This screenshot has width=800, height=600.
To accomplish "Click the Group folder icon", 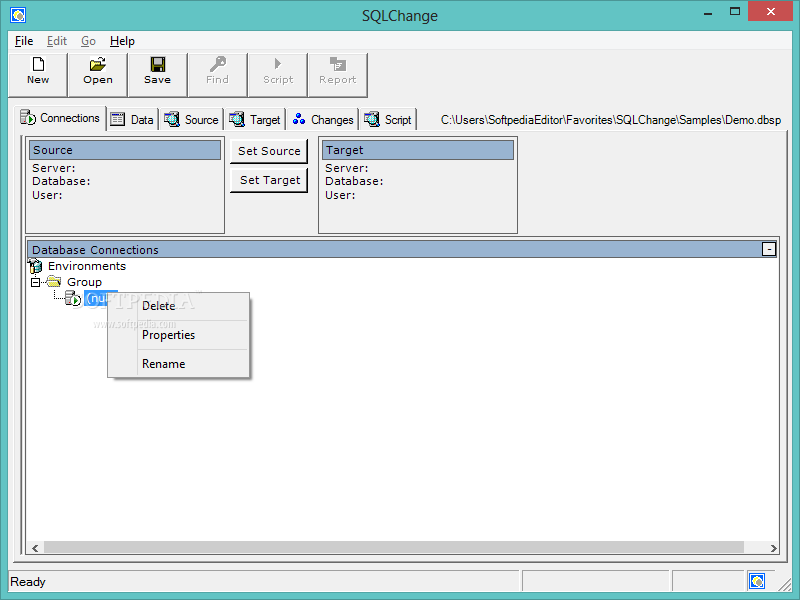I will [x=54, y=282].
